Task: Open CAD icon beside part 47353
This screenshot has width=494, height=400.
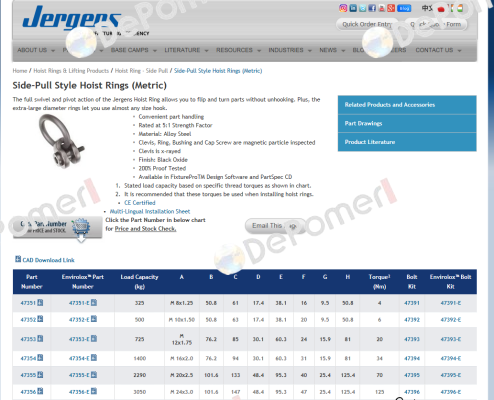Action: (x=40, y=338)
